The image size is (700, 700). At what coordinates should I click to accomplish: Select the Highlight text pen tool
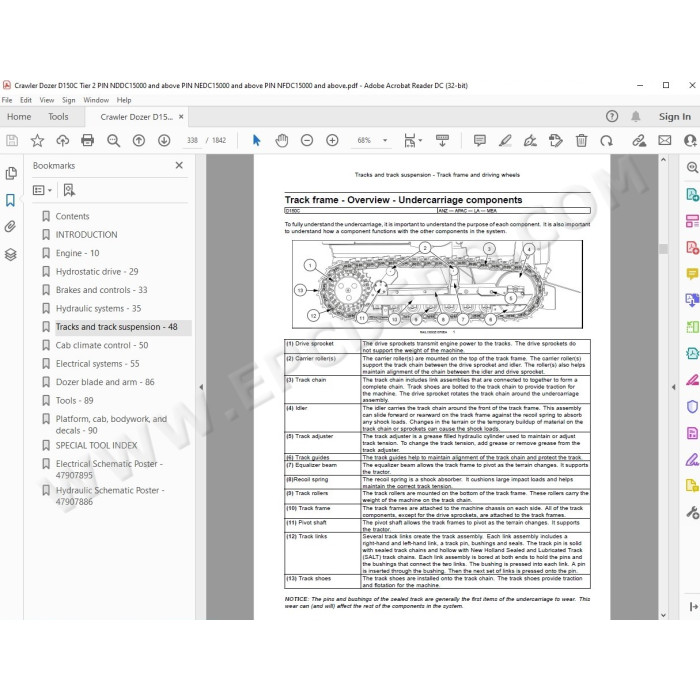click(505, 141)
